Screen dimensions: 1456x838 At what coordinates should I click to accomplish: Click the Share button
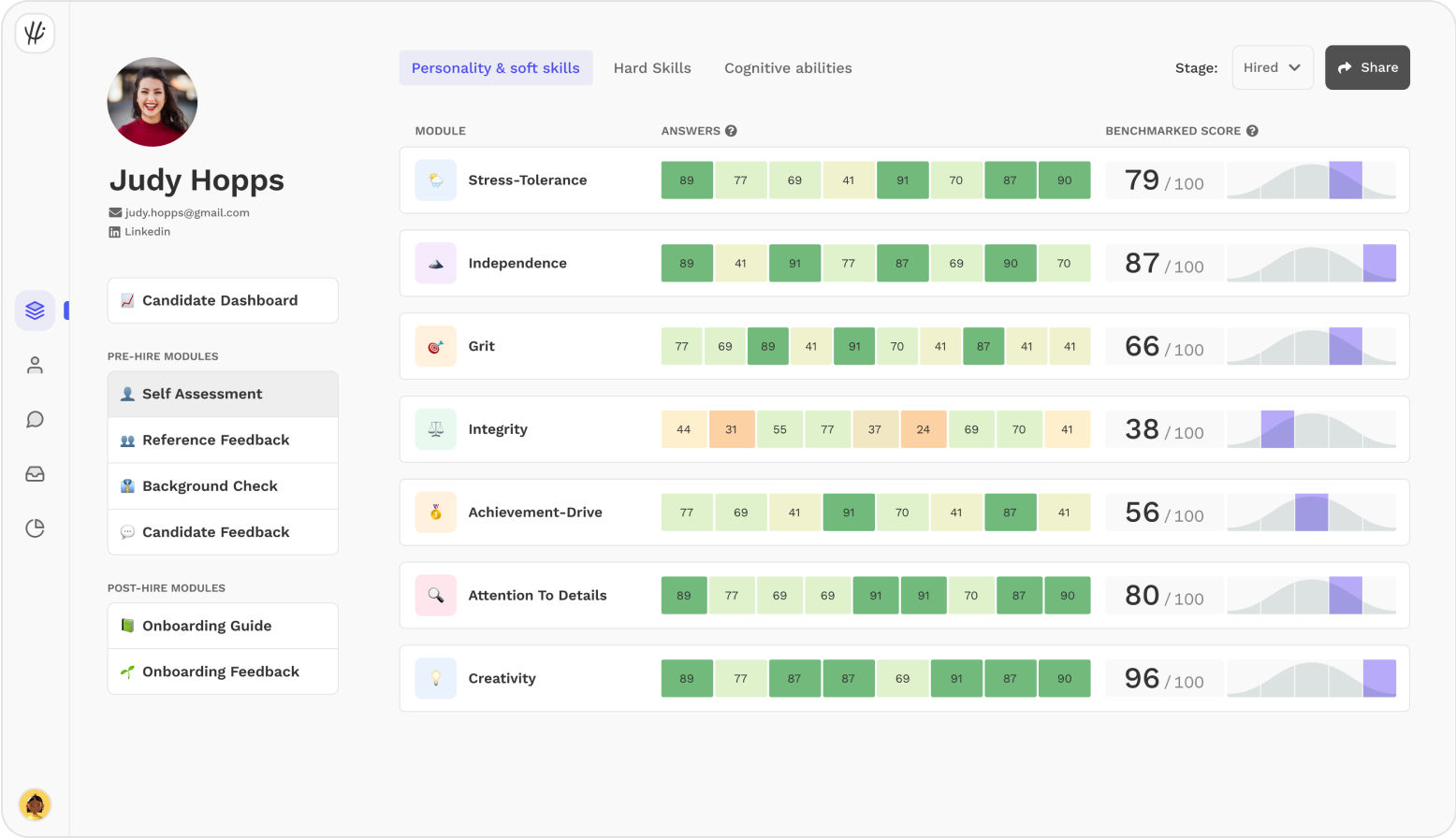tap(1367, 67)
